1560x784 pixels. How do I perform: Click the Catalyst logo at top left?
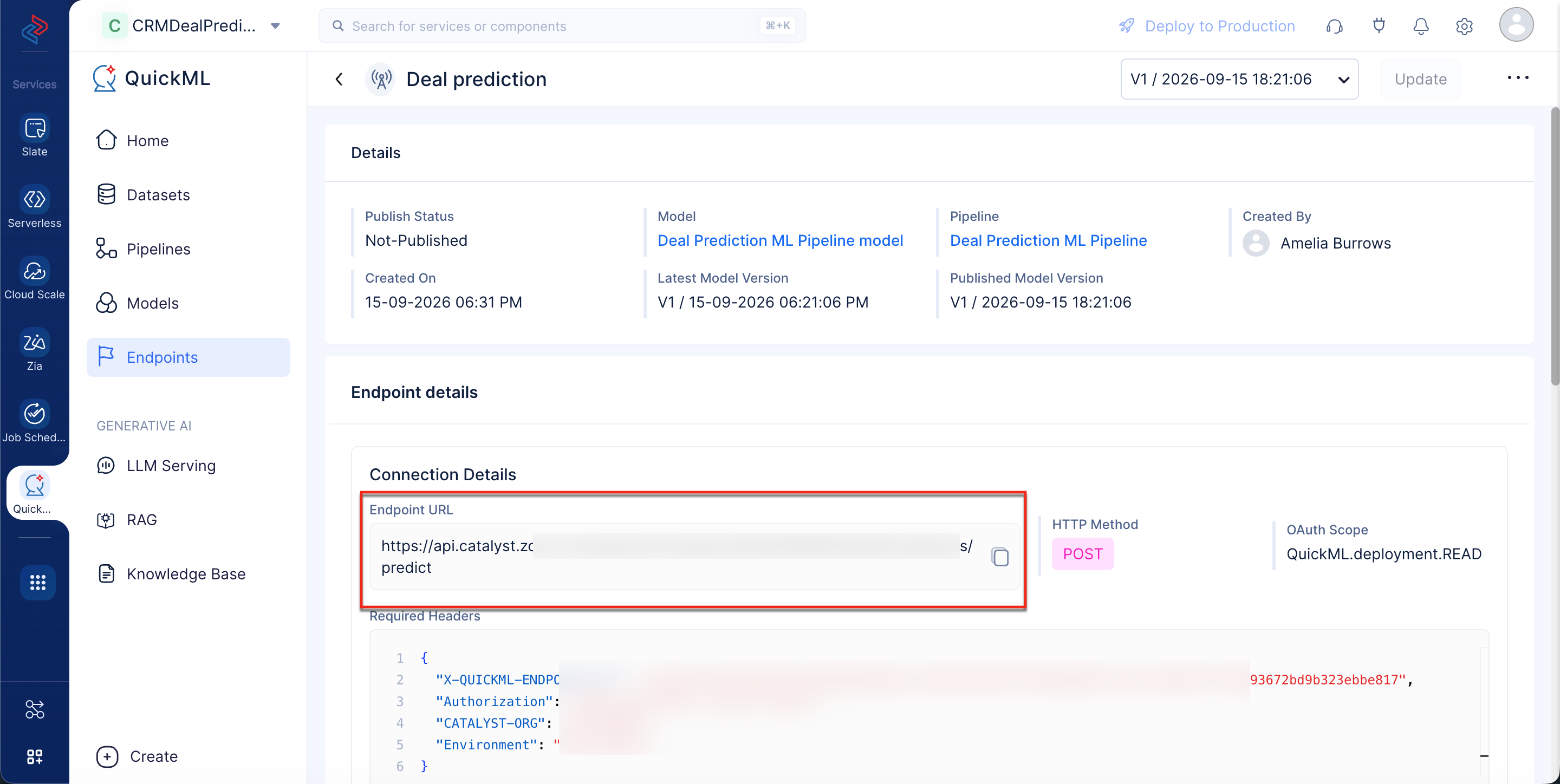tap(35, 29)
